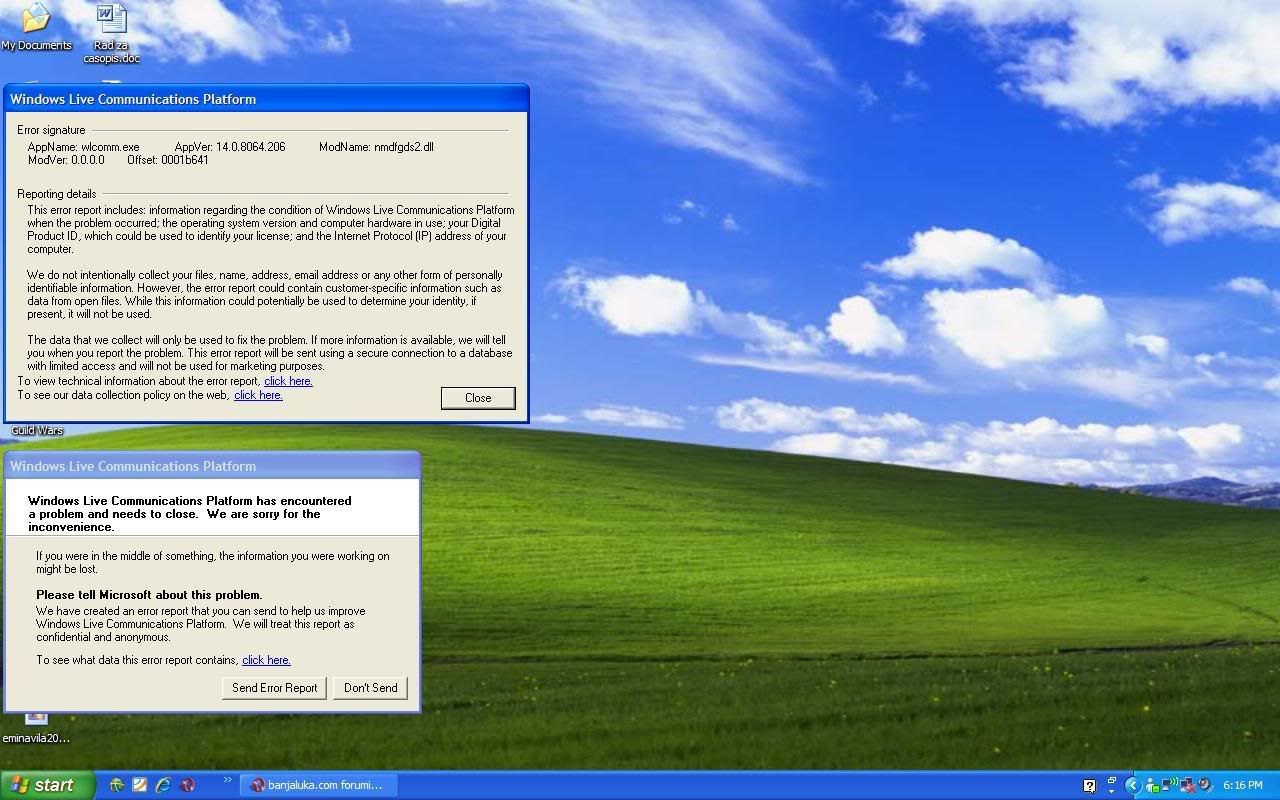Launch the orange-striped square quick launch icon

click(140, 785)
